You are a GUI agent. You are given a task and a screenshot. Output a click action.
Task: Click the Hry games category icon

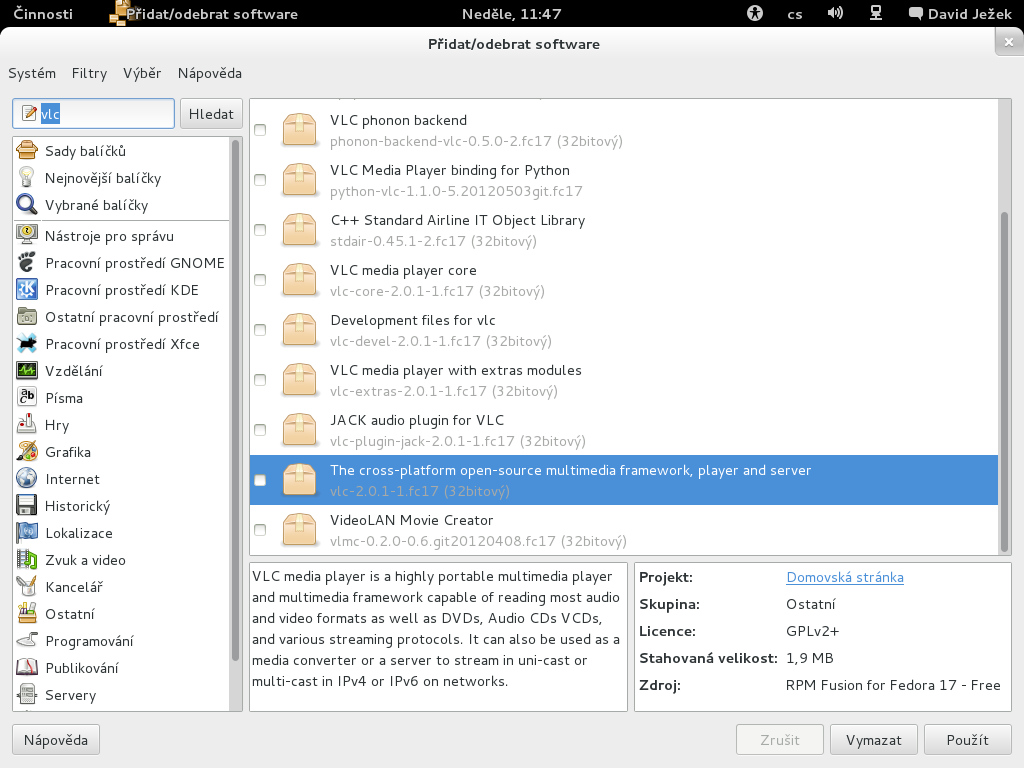[27, 425]
